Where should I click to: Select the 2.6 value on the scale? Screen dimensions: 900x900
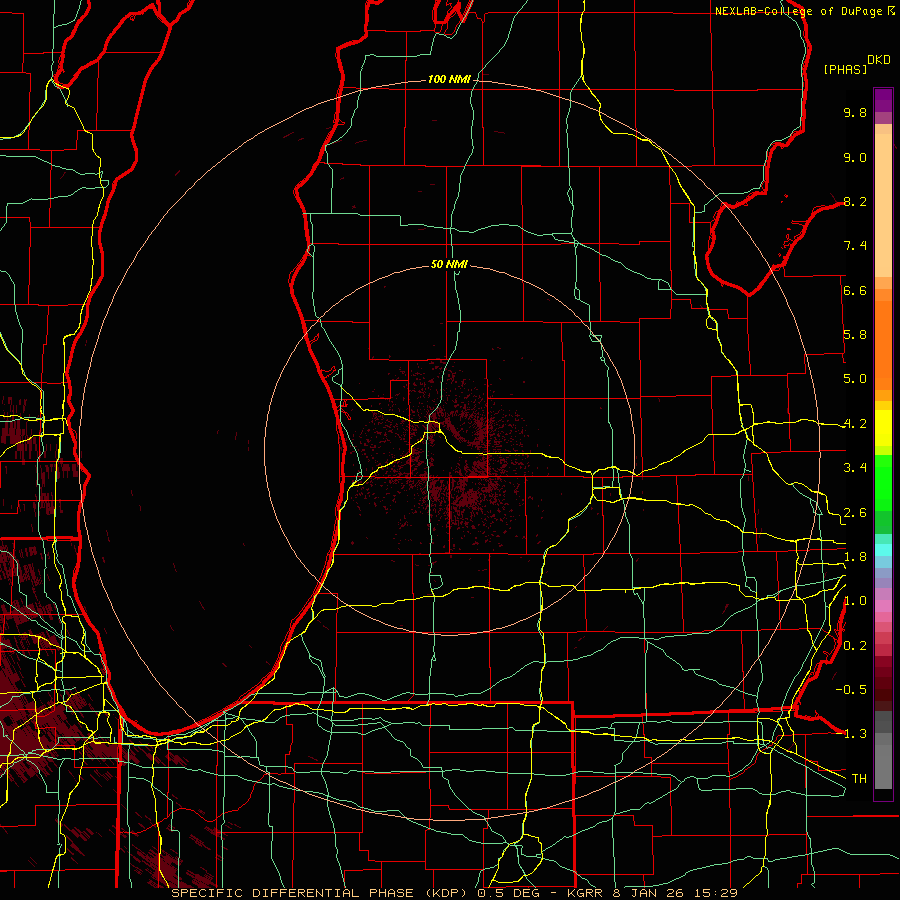point(855,513)
